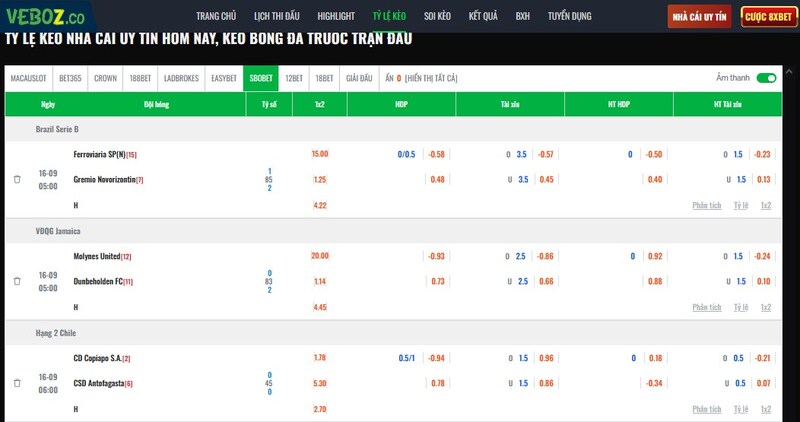The height and width of the screenshot is (422, 800).
Task: Open the LADBROKES odds tab
Action: [181, 78]
